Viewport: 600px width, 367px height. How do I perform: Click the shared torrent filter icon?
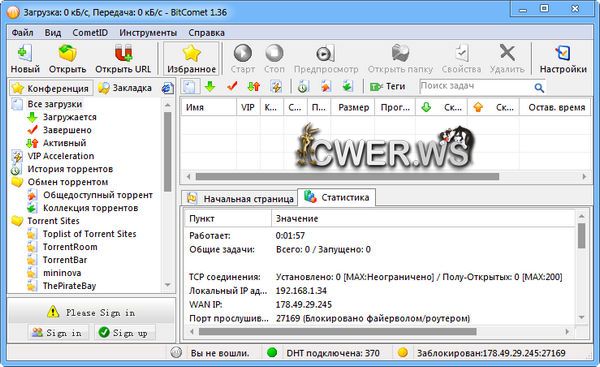click(326, 86)
